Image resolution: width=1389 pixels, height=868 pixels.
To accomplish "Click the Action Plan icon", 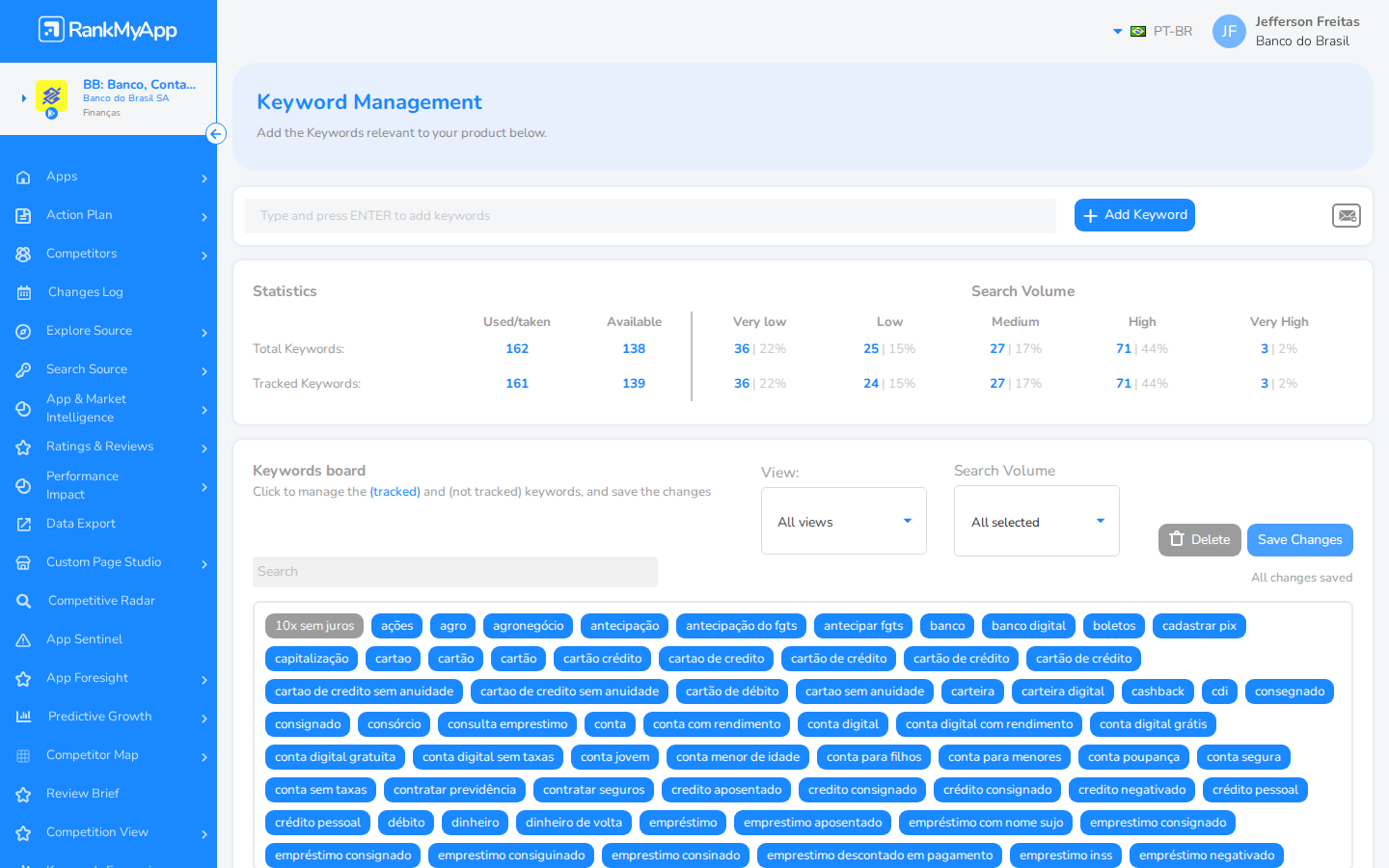I will [23, 216].
